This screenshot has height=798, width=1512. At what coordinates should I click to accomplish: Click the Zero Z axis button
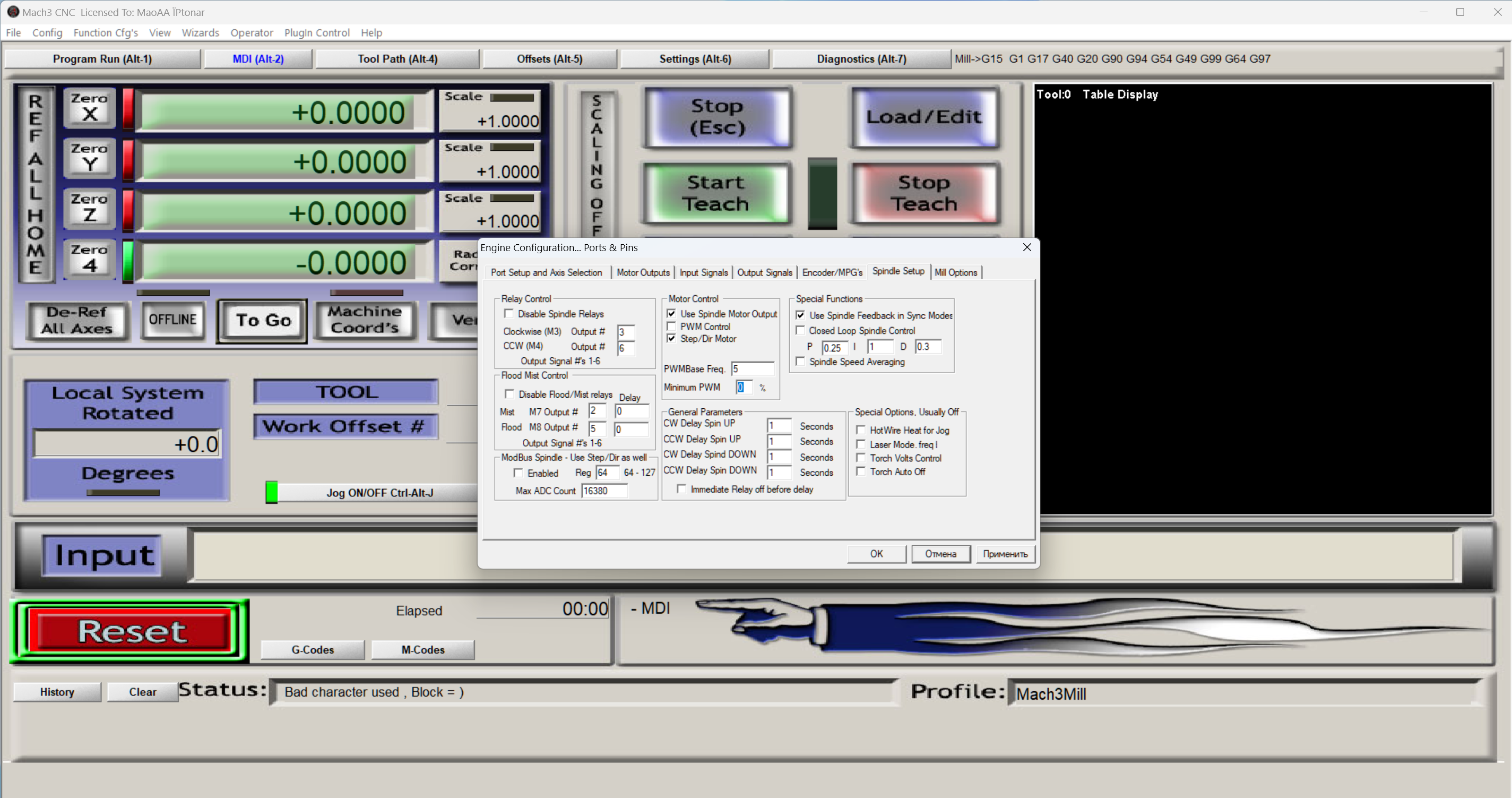tap(89, 209)
